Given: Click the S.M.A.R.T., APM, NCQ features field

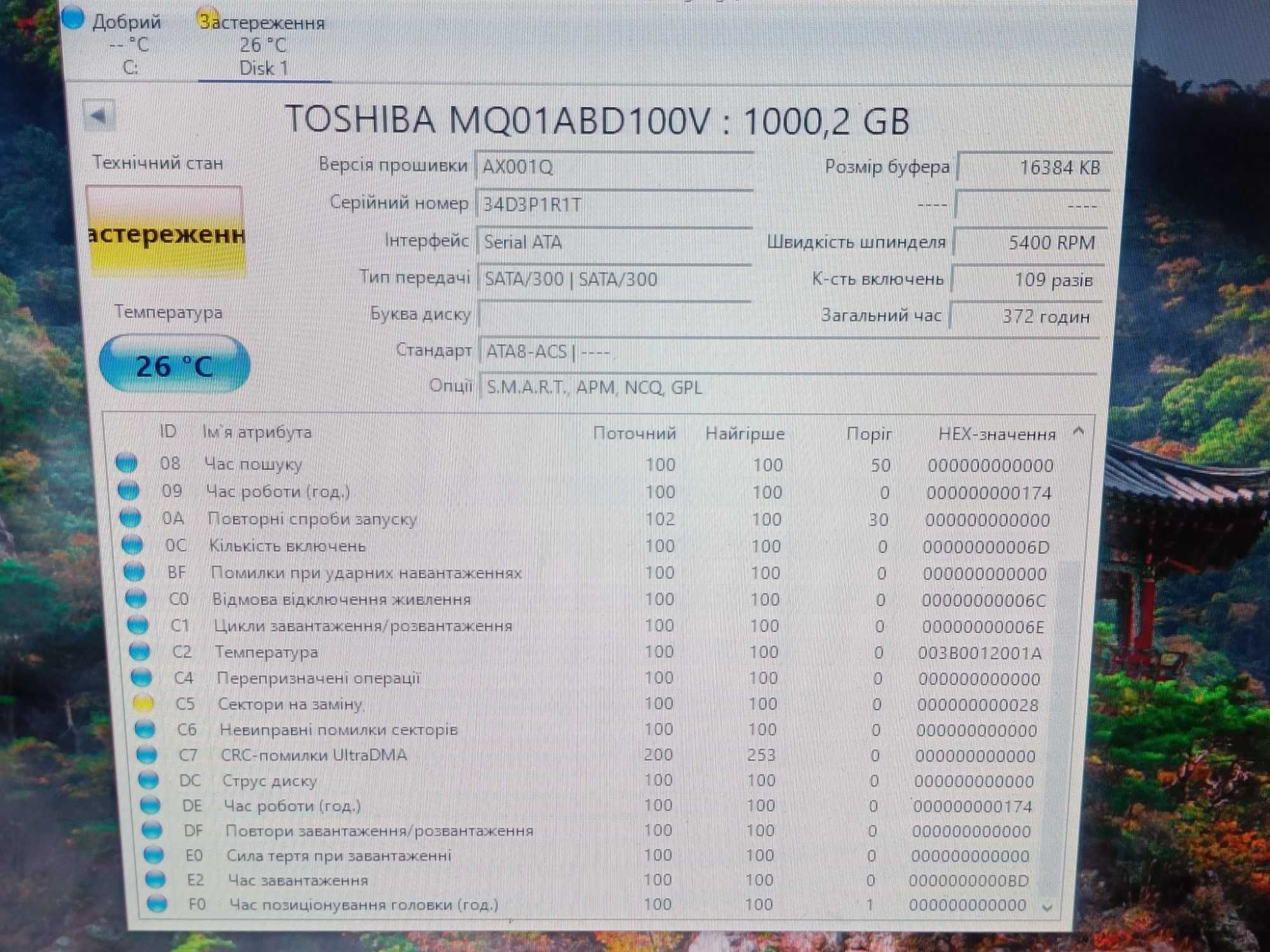Looking at the screenshot, I should tap(788, 387).
